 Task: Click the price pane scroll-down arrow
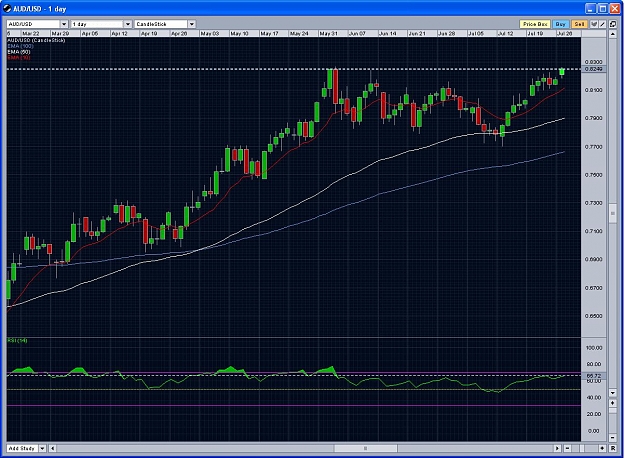coord(613,393)
